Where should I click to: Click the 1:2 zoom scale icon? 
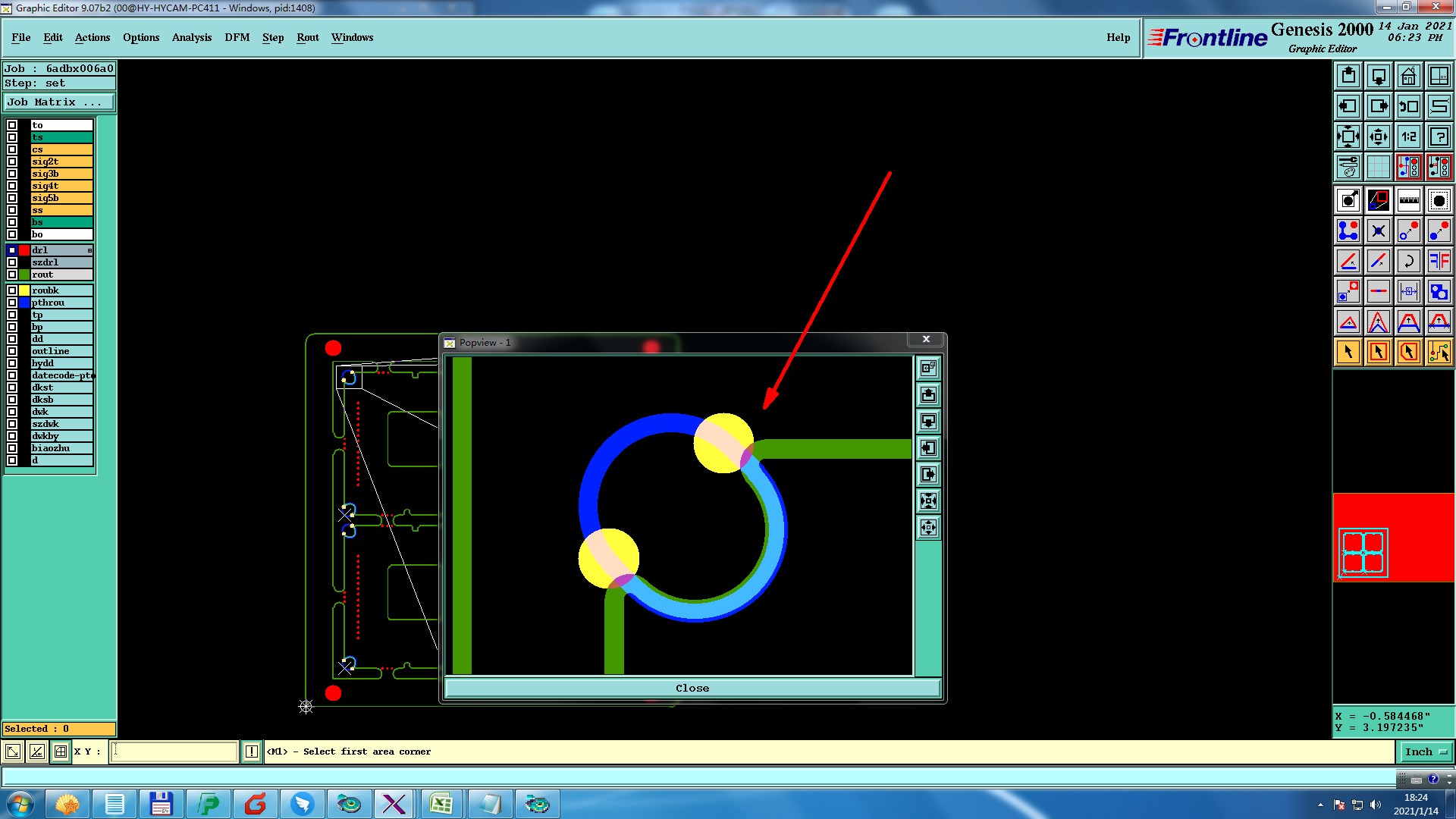coord(1408,137)
